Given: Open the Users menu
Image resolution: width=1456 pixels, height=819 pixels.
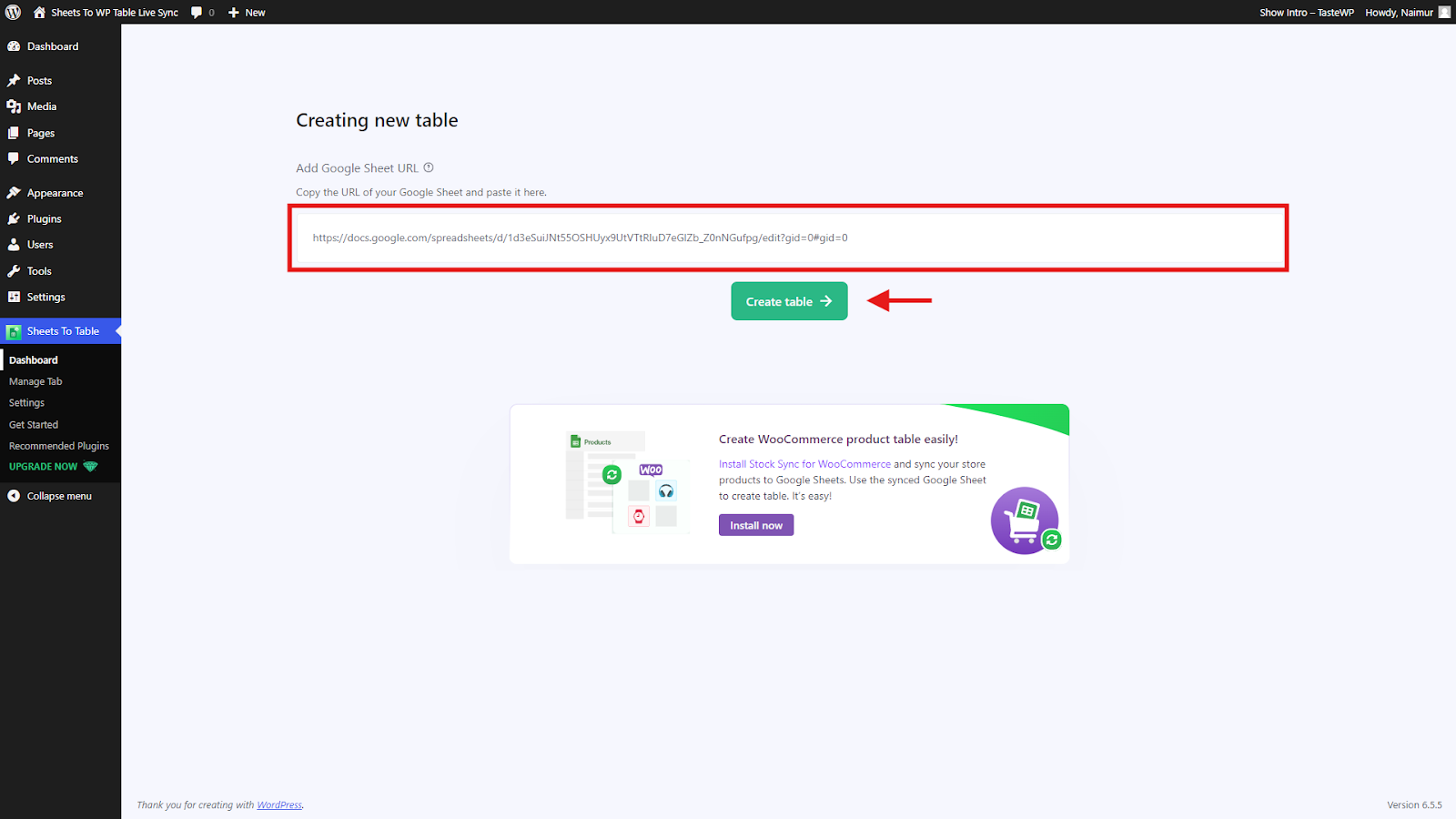Looking at the screenshot, I should point(40,245).
